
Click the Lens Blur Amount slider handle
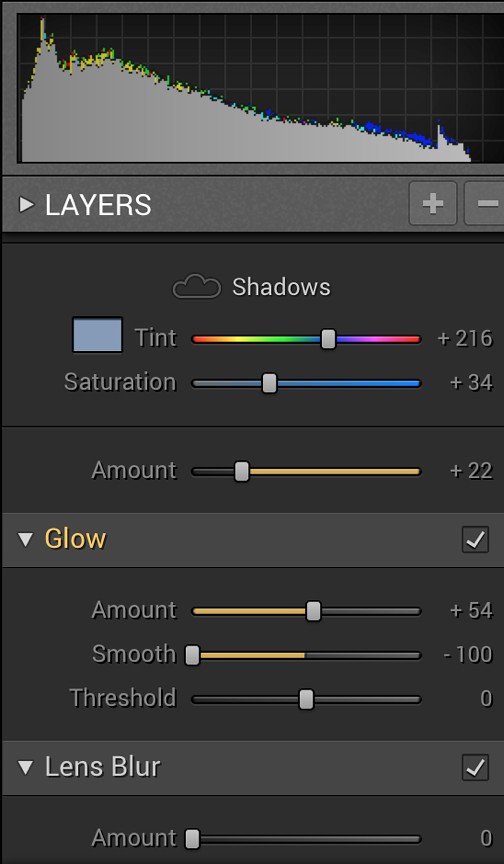[192, 839]
